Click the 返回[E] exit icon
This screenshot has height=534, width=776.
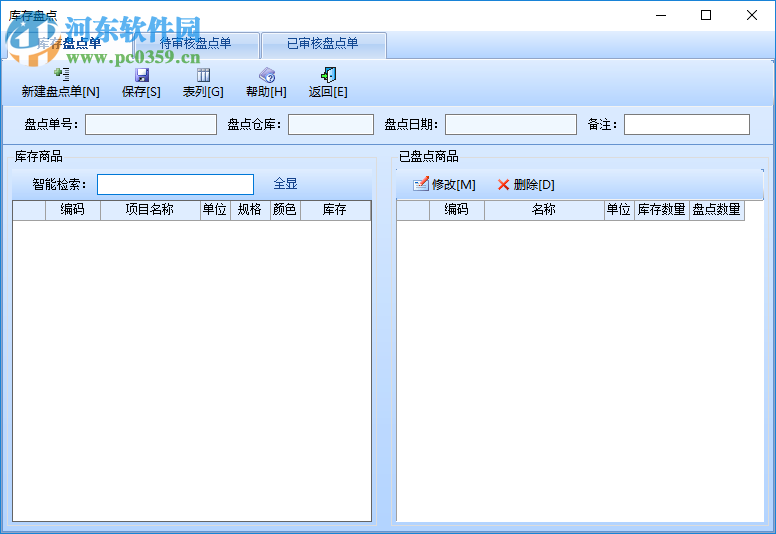(328, 75)
